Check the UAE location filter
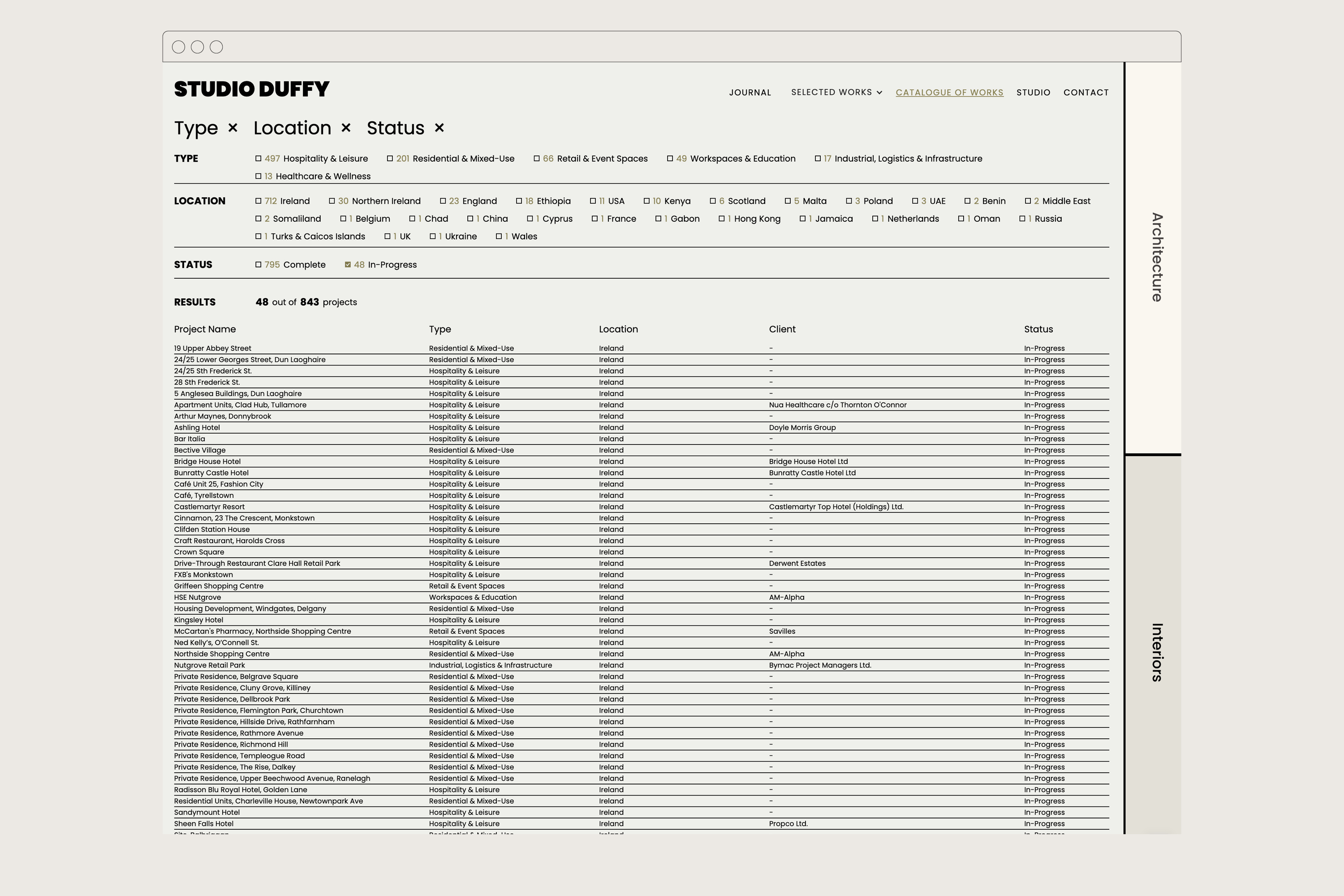Image resolution: width=1344 pixels, height=896 pixels. point(915,201)
